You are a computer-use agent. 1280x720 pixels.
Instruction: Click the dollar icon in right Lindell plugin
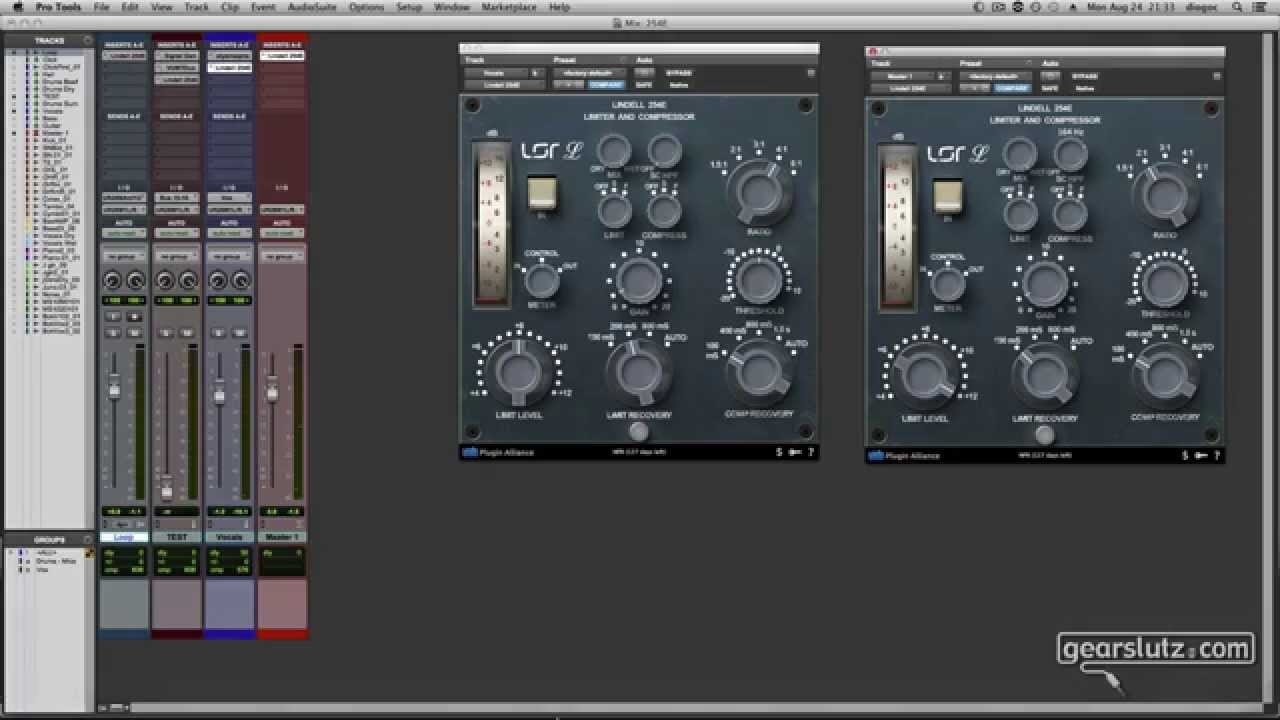point(1185,455)
